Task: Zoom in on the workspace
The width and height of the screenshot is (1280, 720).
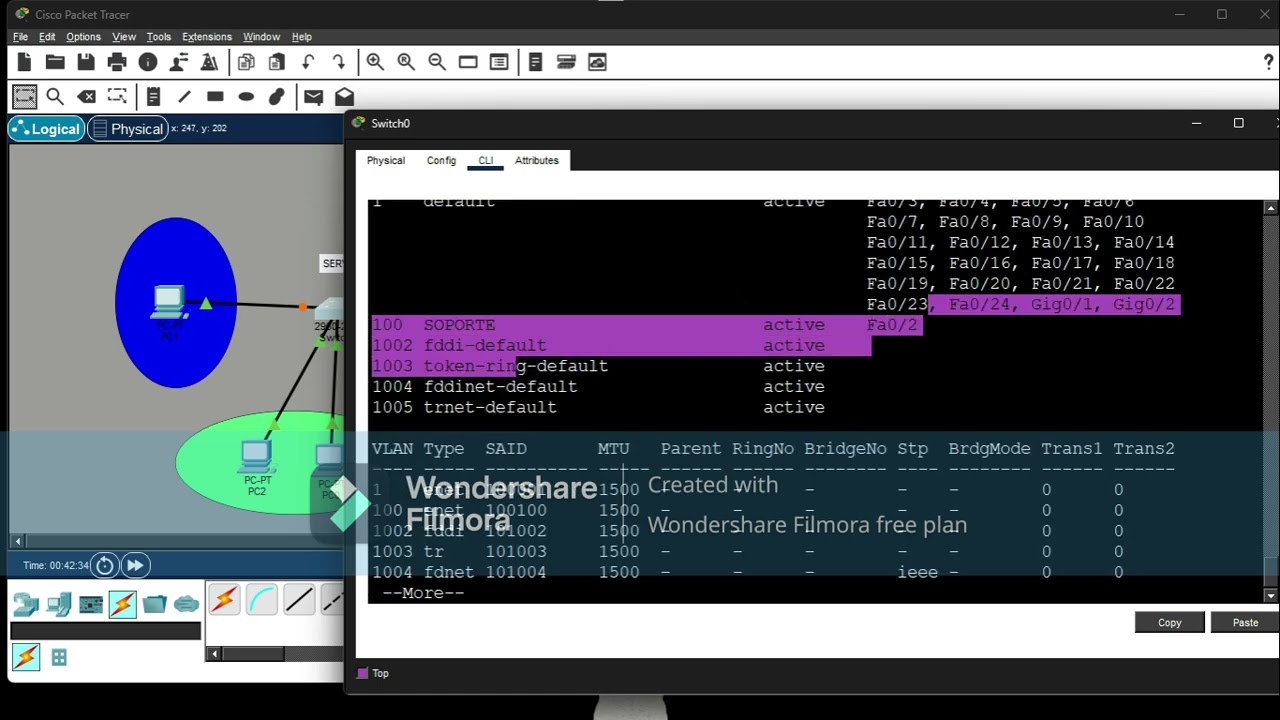Action: pyautogui.click(x=375, y=62)
